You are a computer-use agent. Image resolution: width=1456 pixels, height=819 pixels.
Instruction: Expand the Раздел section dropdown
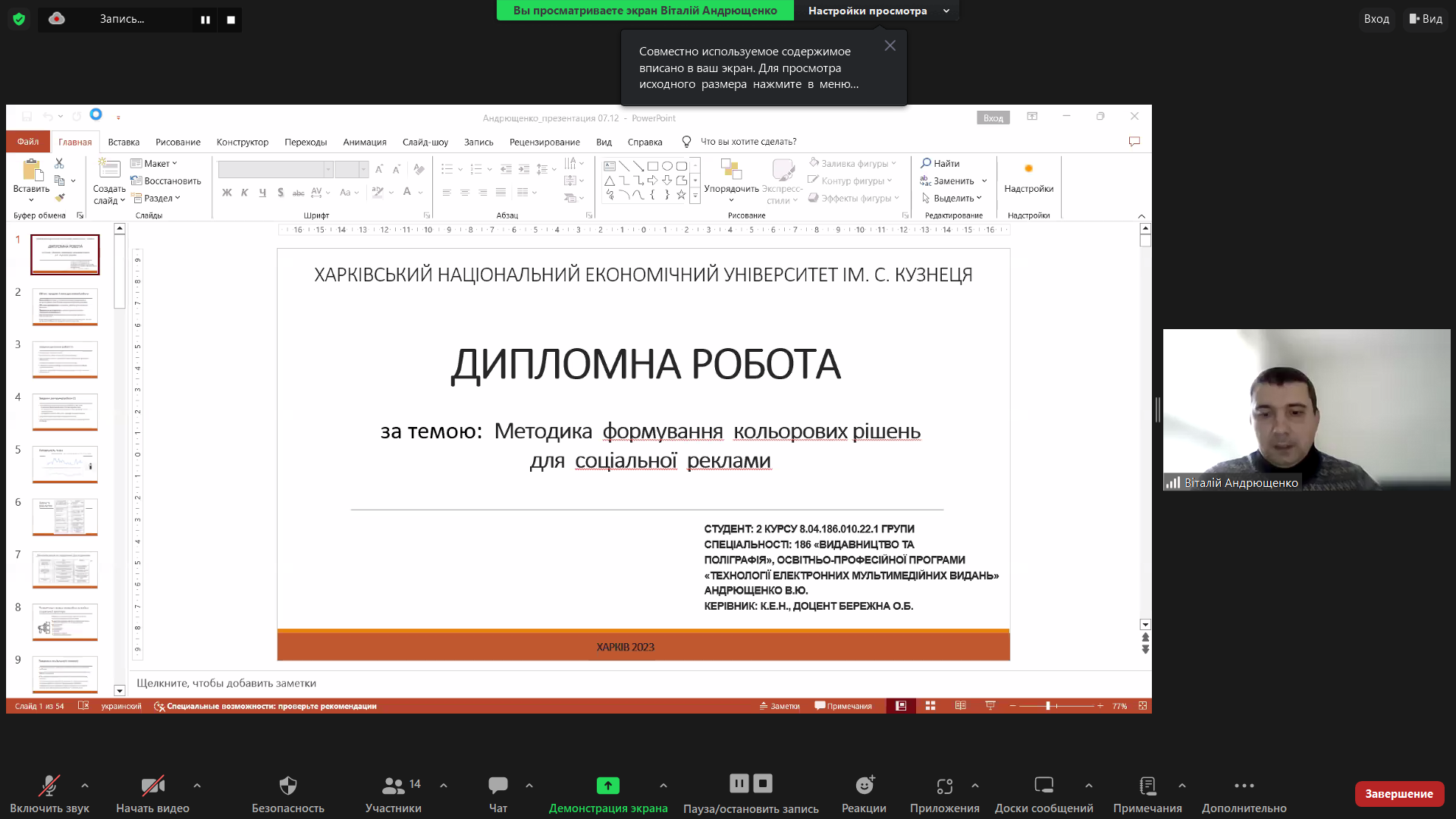pyautogui.click(x=156, y=198)
